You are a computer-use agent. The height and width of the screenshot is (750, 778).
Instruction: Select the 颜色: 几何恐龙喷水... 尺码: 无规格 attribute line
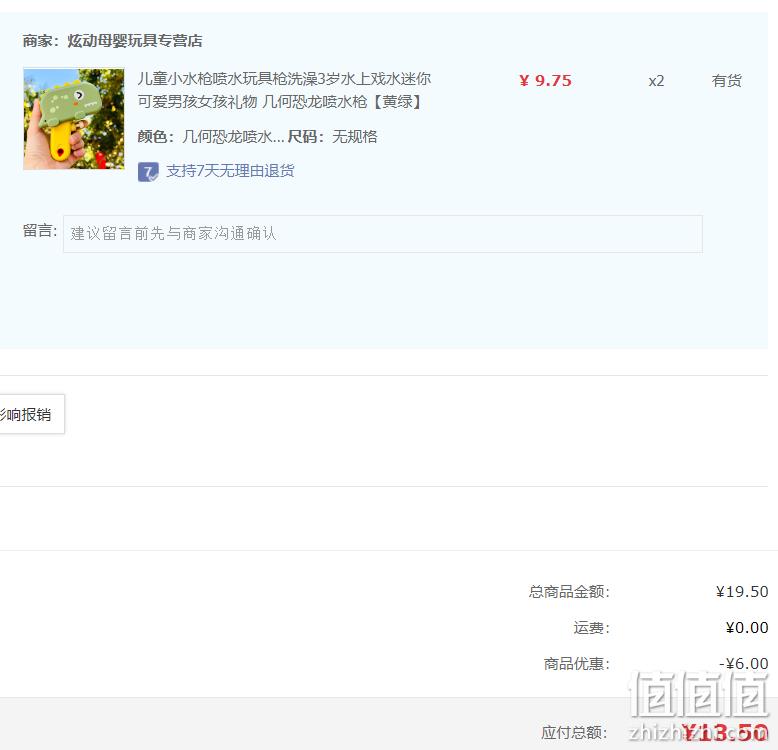coord(257,136)
